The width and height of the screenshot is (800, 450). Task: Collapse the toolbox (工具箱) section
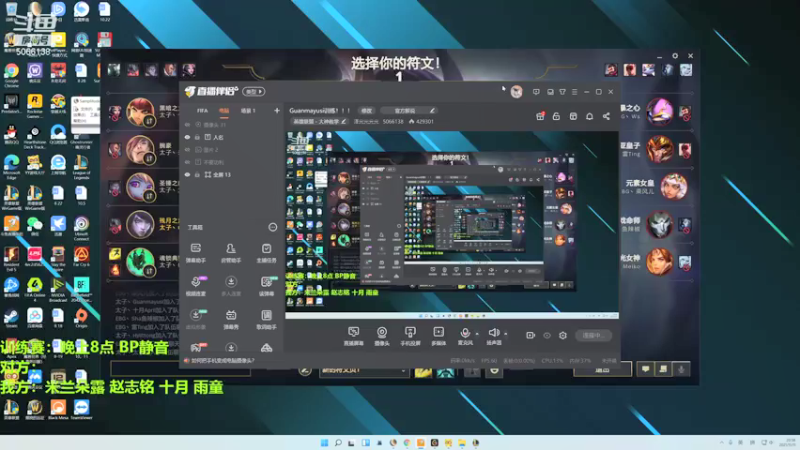point(272,227)
